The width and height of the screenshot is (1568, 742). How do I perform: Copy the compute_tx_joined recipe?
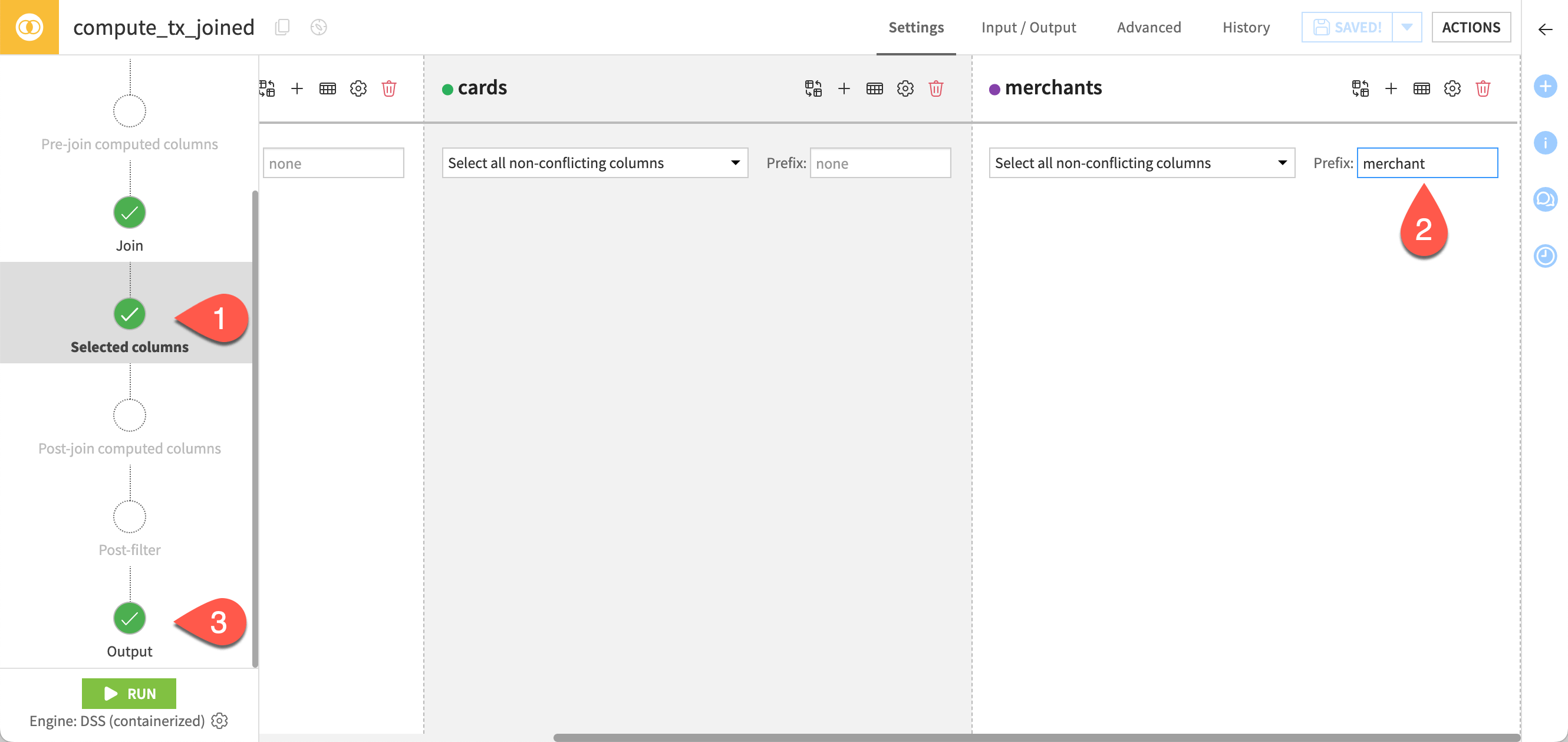tap(282, 27)
